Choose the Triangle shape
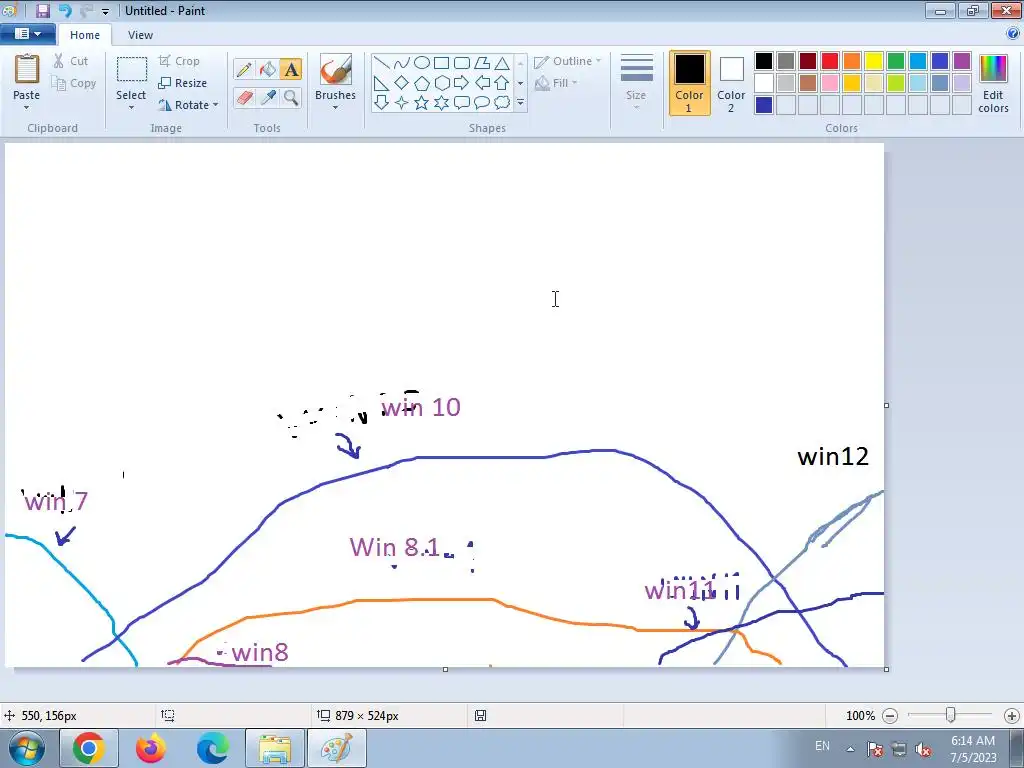Screen dimensions: 1024x768 pos(502,63)
